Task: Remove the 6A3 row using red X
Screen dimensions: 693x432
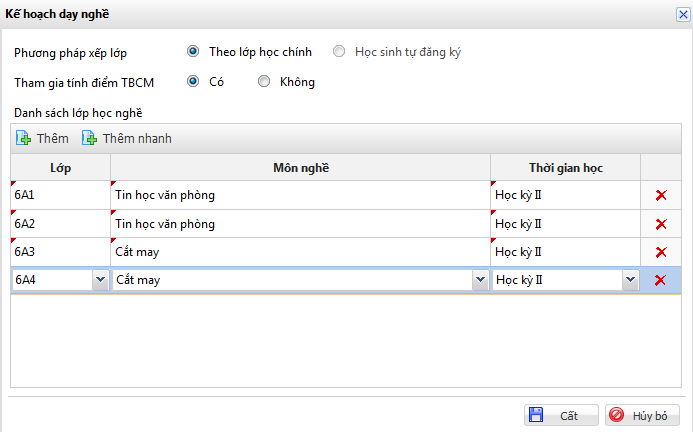Action: (x=660, y=252)
